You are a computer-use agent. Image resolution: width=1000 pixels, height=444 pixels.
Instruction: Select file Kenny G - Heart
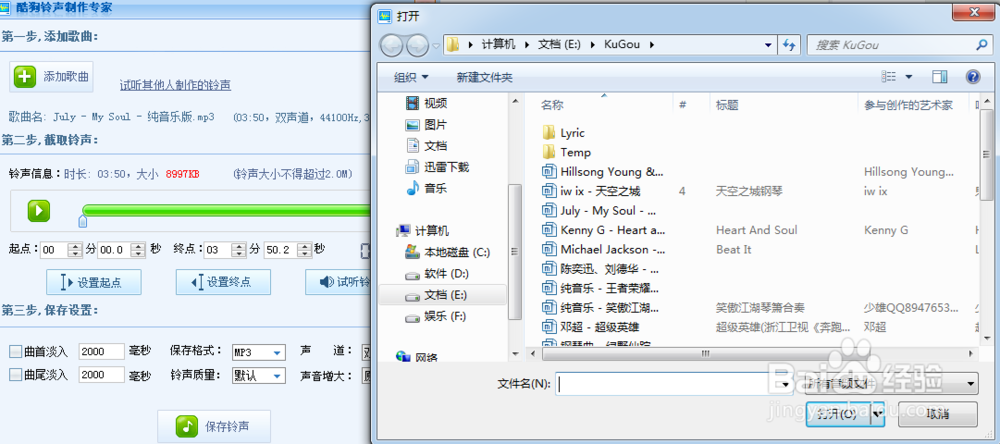click(603, 230)
